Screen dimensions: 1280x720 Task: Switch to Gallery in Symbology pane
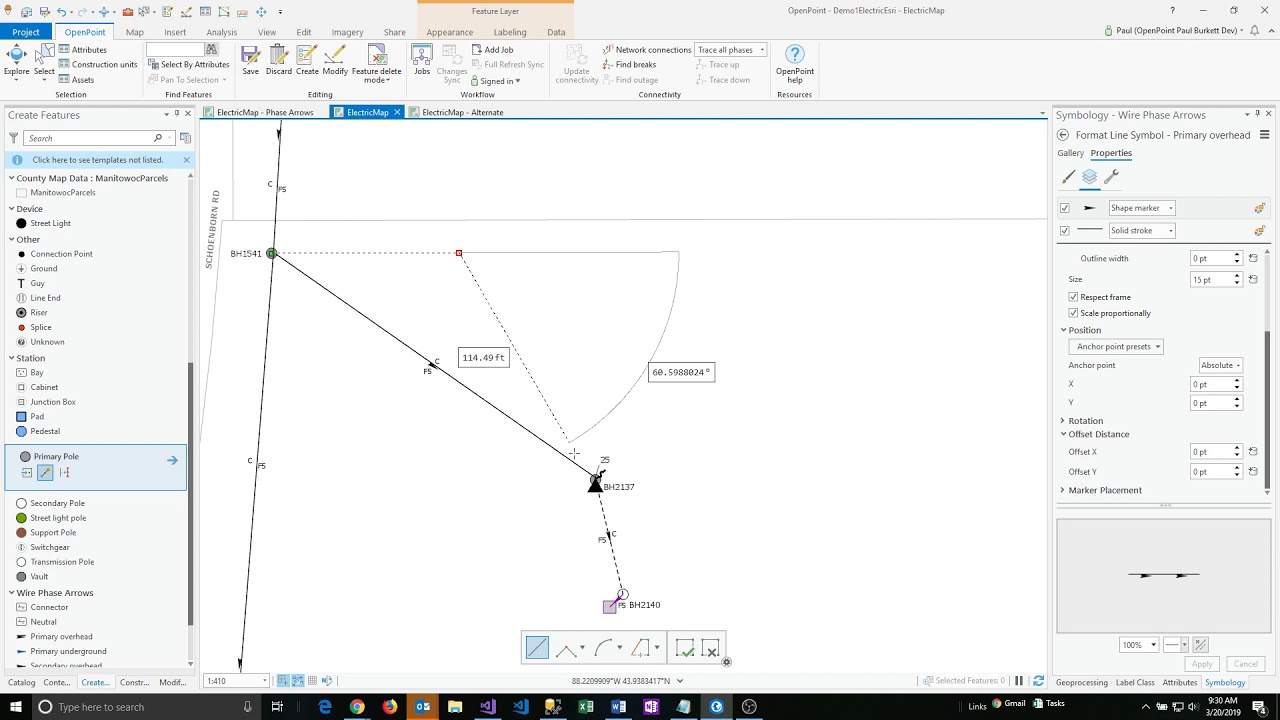pyautogui.click(x=1071, y=153)
